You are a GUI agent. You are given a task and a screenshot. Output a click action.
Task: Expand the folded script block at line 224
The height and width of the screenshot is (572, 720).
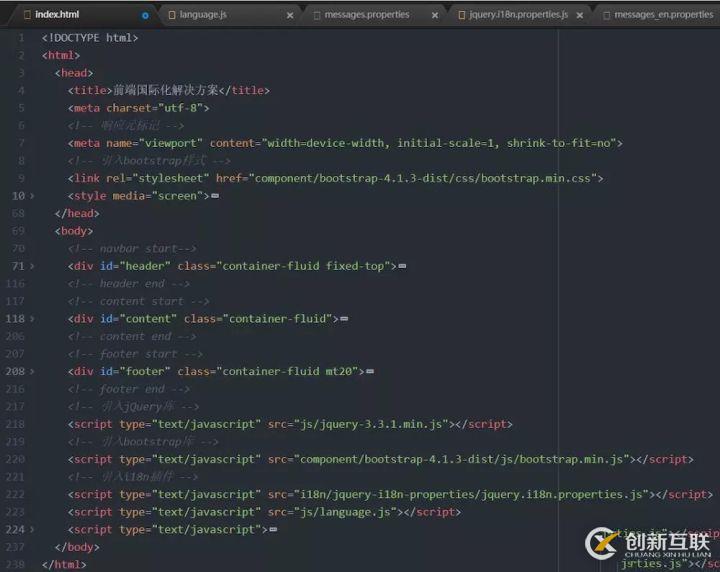click(x=32, y=530)
